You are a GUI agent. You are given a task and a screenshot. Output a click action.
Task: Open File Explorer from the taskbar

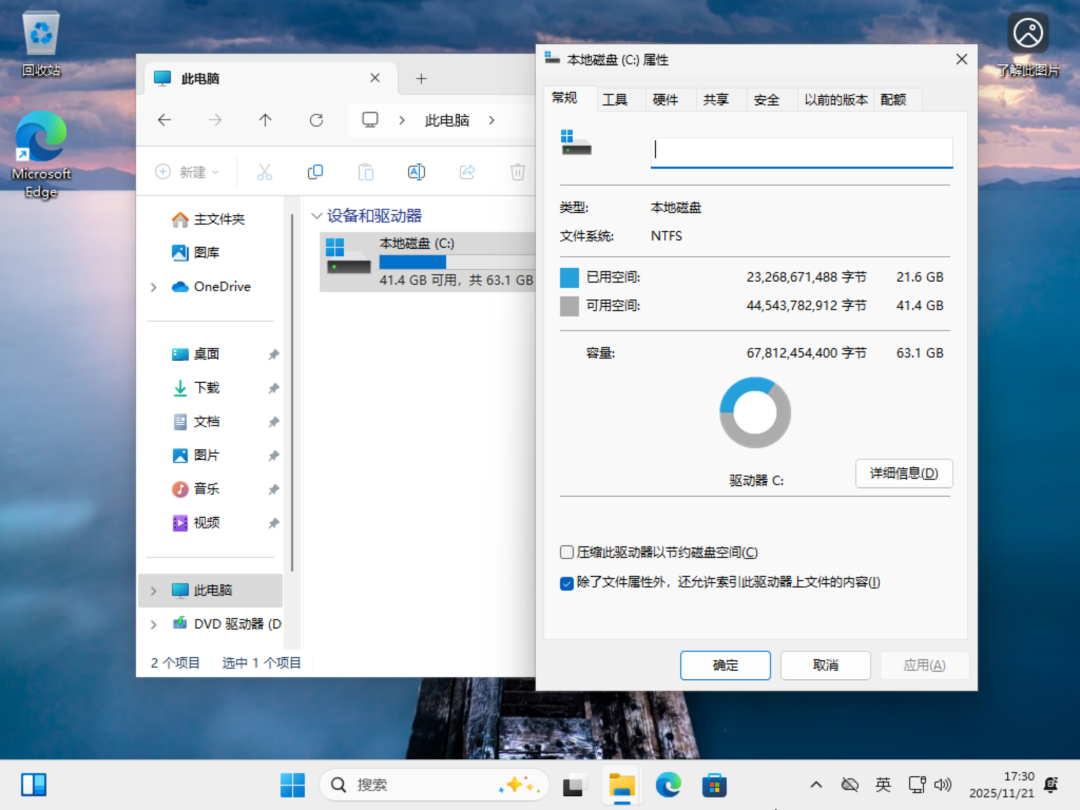[621, 785]
